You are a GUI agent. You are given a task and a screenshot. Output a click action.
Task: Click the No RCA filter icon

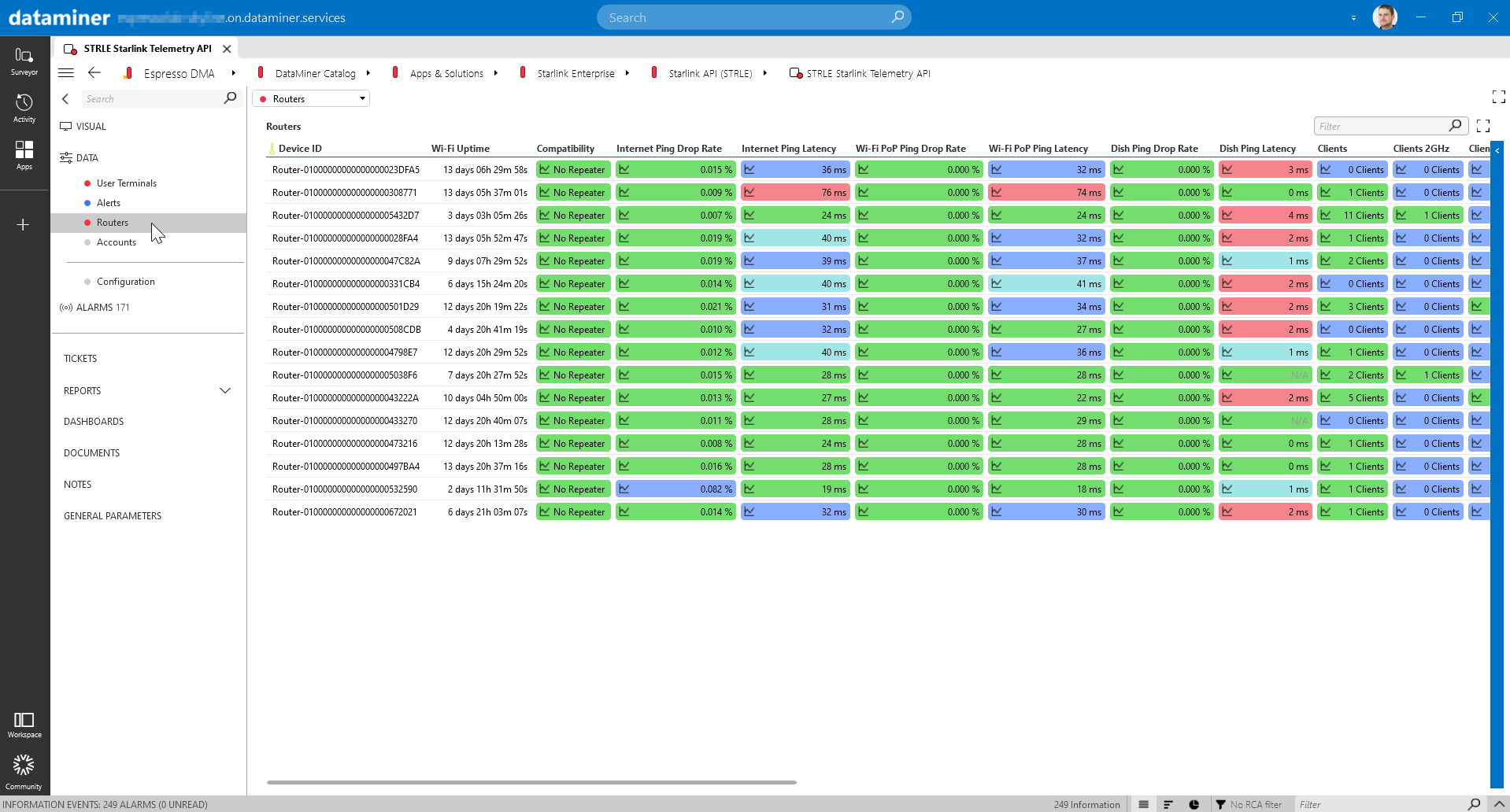[1221, 804]
